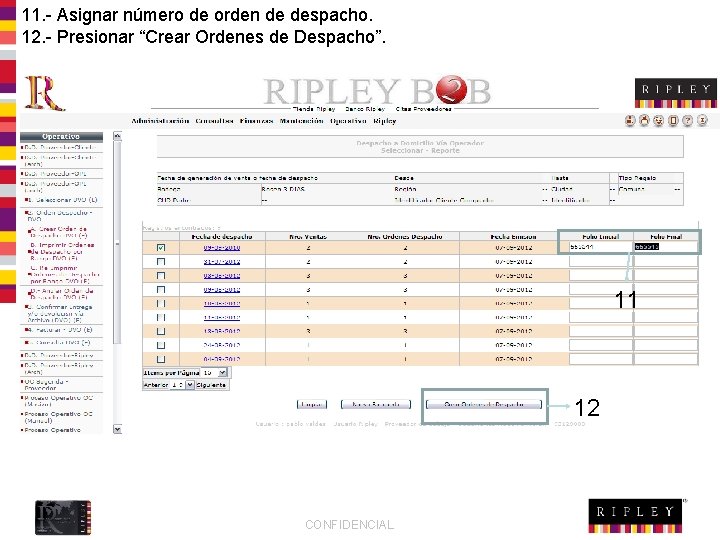Click the Nro. Ventas column header

(308, 237)
